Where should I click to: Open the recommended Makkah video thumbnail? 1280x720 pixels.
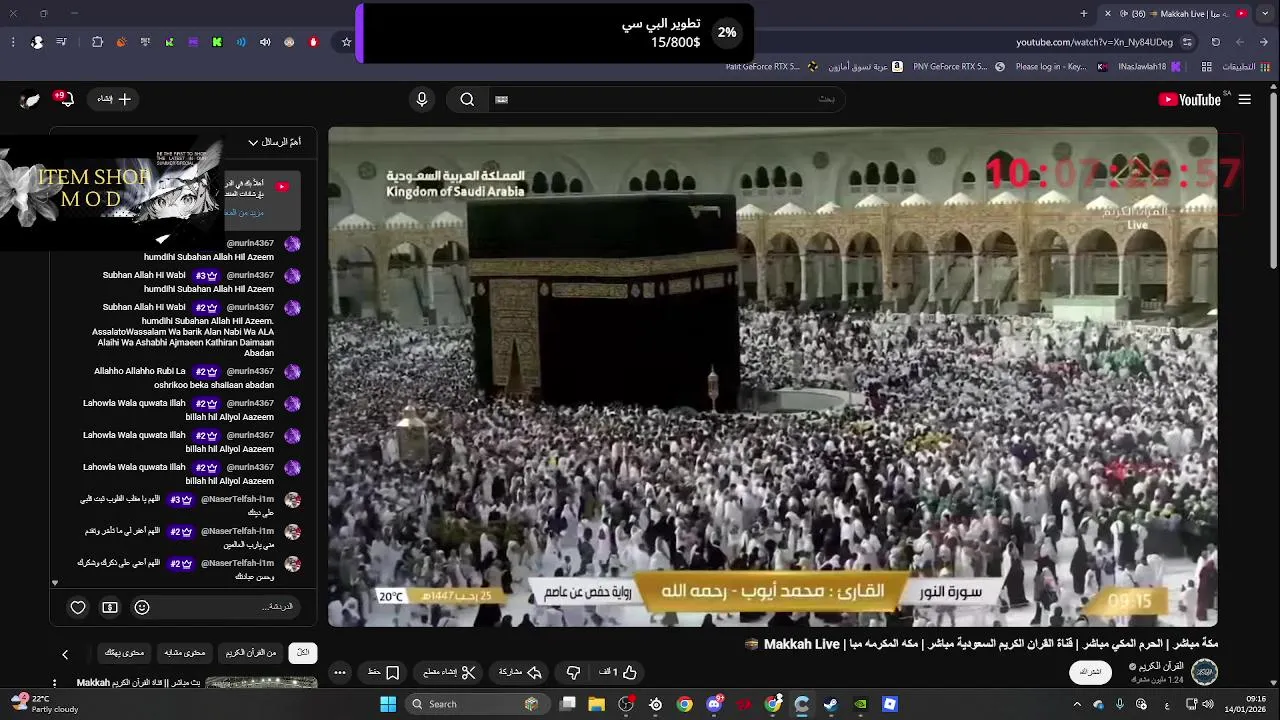(x=261, y=683)
